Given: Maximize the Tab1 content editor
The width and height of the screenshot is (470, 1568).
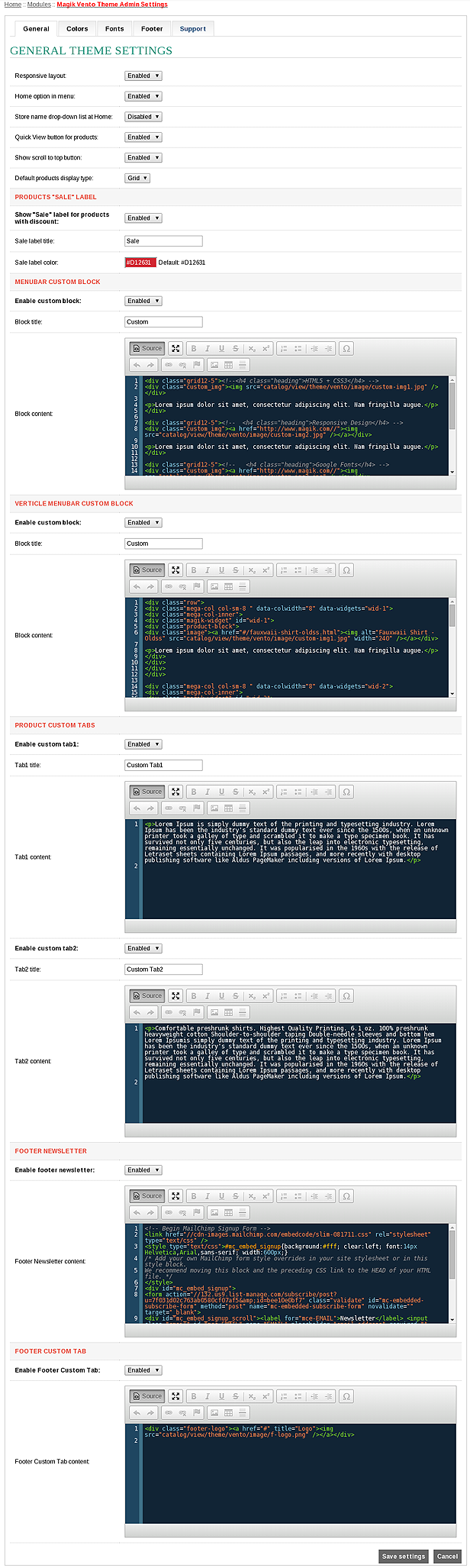Looking at the screenshot, I should (175, 792).
